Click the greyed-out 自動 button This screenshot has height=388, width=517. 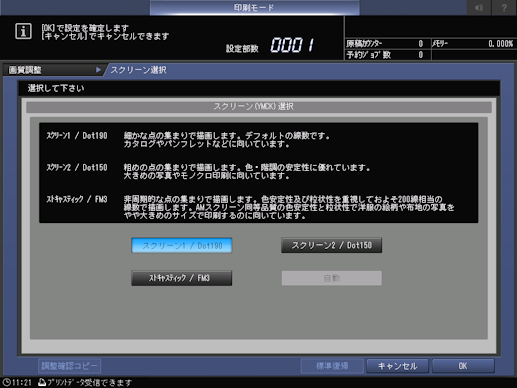click(x=331, y=278)
